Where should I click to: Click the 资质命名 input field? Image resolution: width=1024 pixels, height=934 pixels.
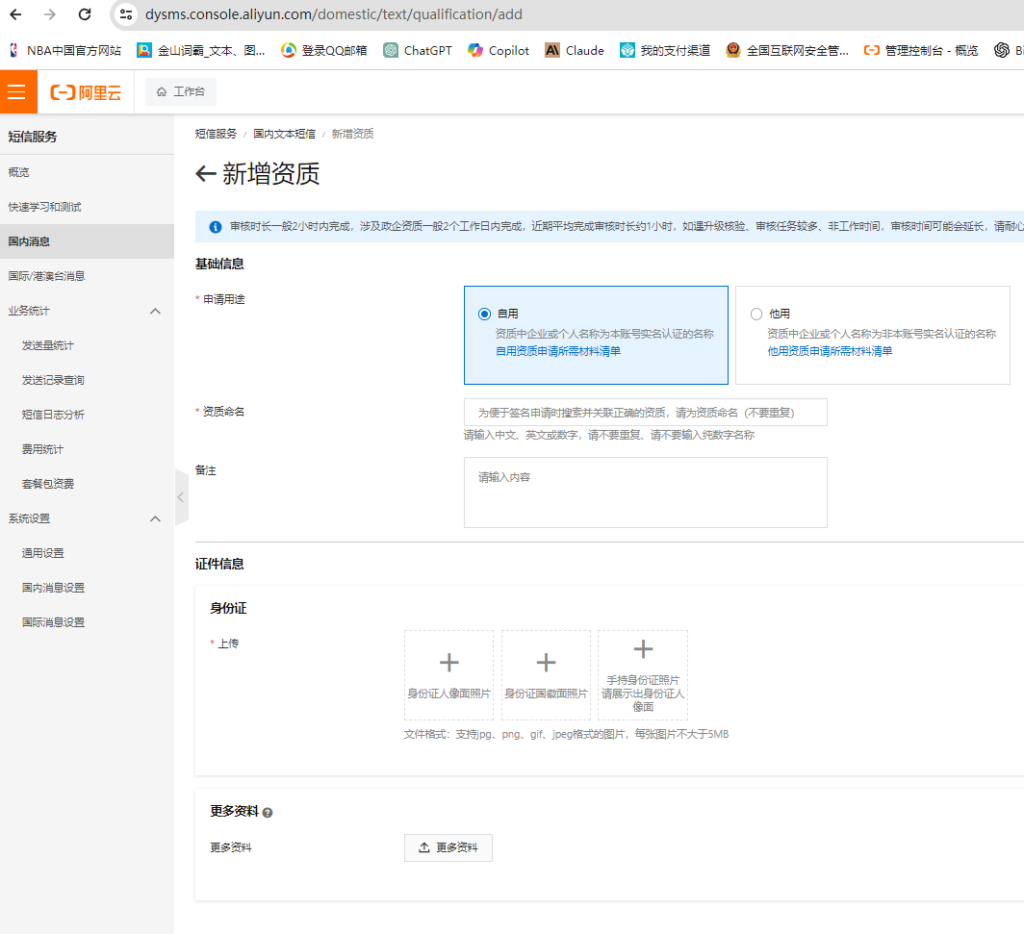point(645,412)
